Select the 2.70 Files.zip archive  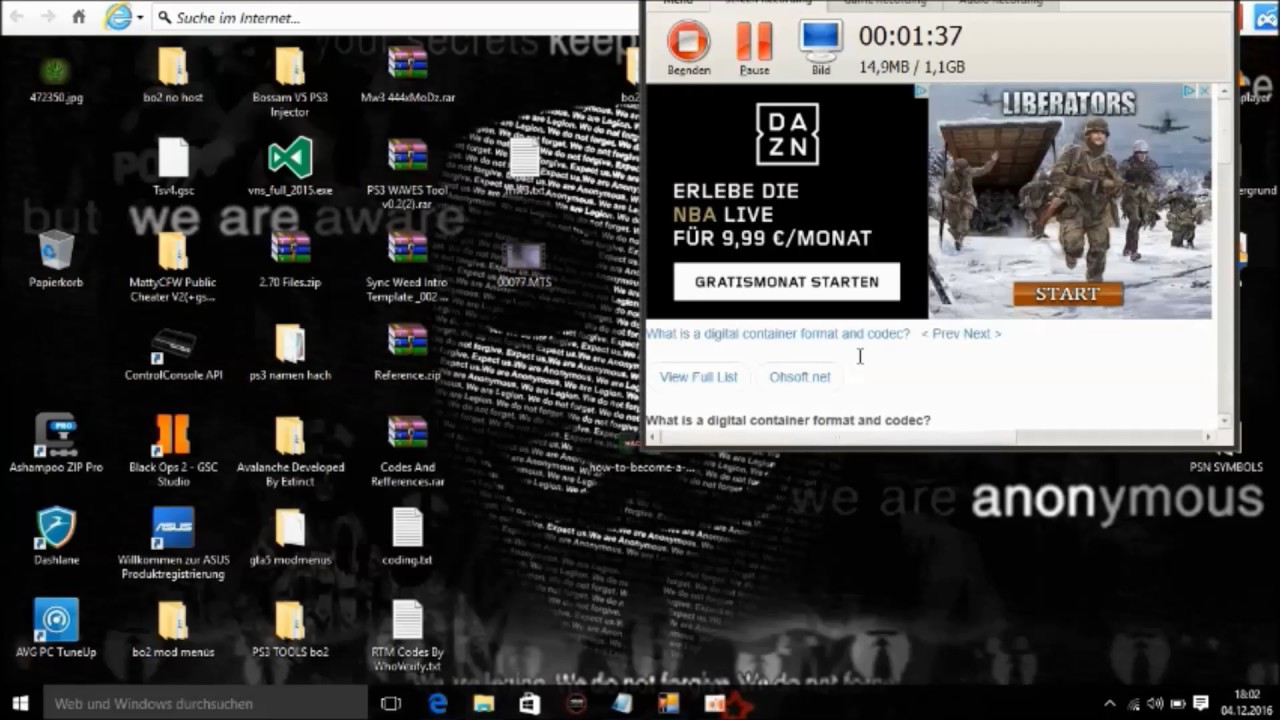(x=290, y=260)
